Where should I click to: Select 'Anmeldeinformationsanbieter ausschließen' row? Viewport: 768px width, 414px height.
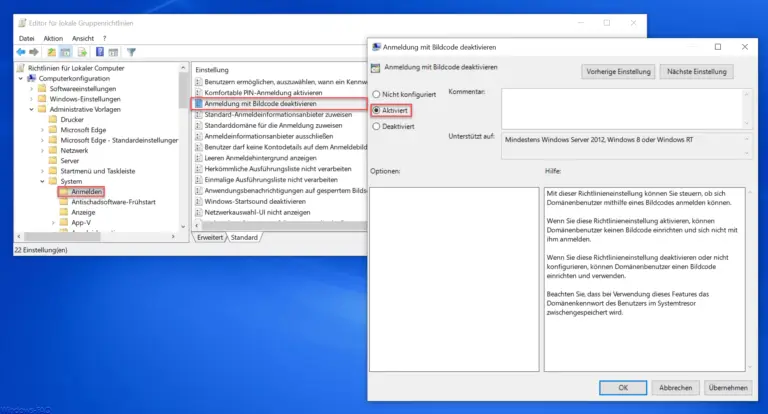(280, 136)
